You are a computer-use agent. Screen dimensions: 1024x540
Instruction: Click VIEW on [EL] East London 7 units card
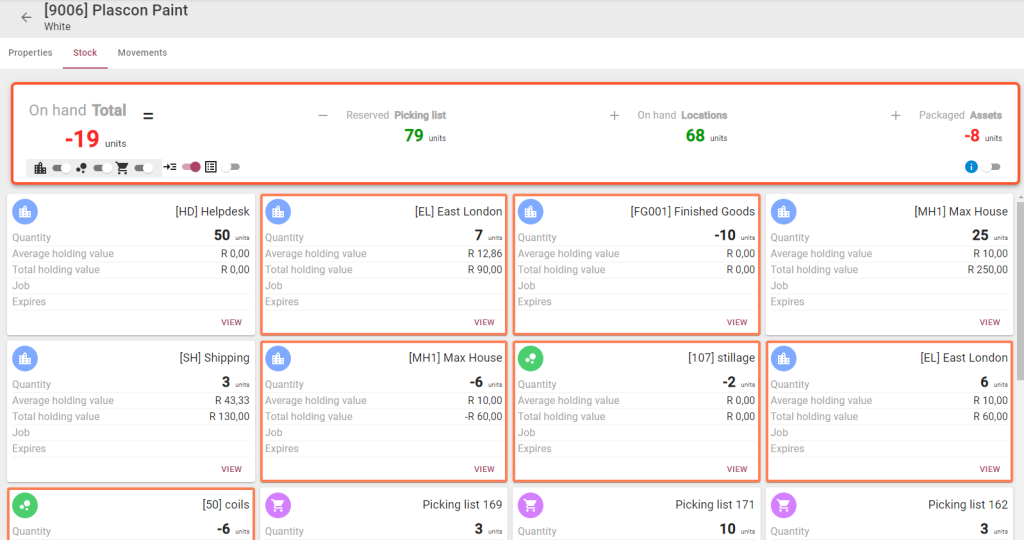pyautogui.click(x=484, y=322)
